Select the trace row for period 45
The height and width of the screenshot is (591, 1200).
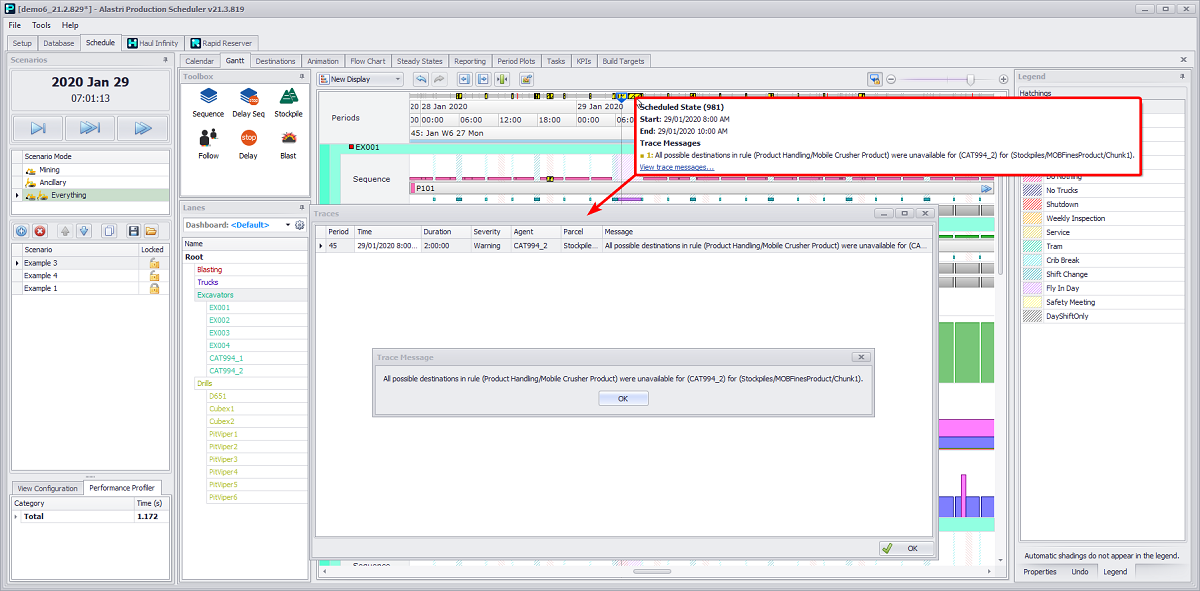tap(622, 245)
